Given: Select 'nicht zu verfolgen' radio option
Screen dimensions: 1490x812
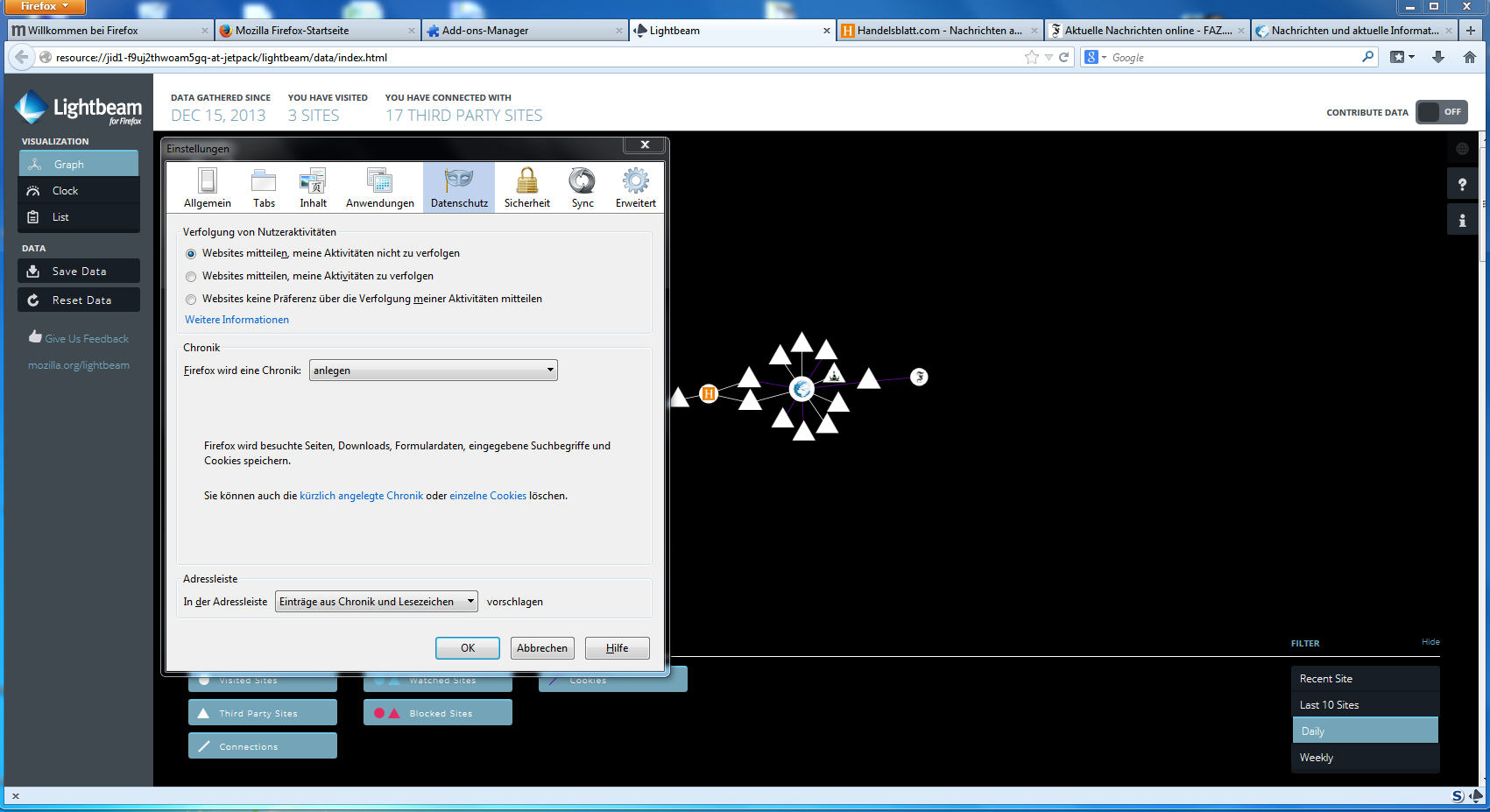Looking at the screenshot, I should [191, 254].
